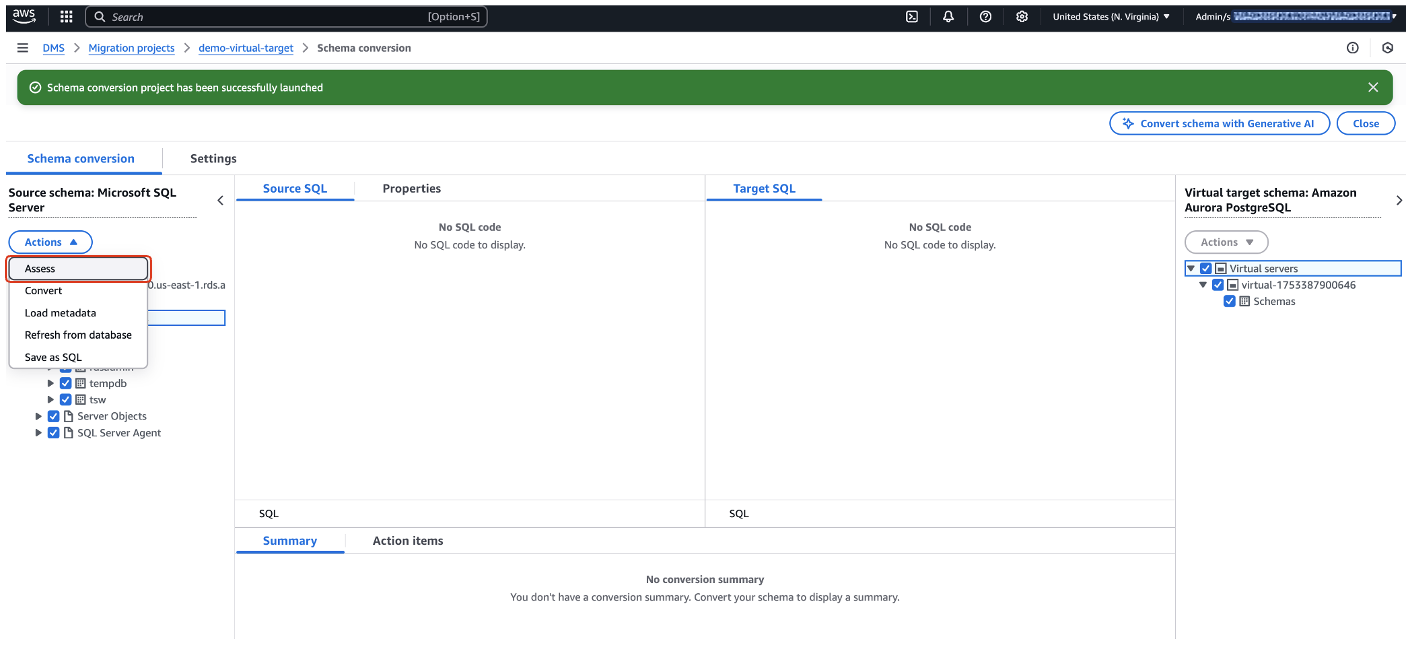Viewport: 1406px width, 660px height.
Task: Click the search magnifier icon
Action: click(x=100, y=17)
